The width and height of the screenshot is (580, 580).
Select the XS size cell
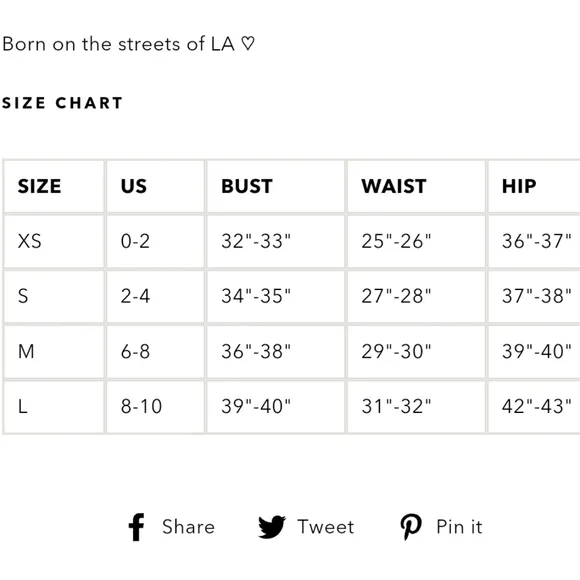[54, 241]
